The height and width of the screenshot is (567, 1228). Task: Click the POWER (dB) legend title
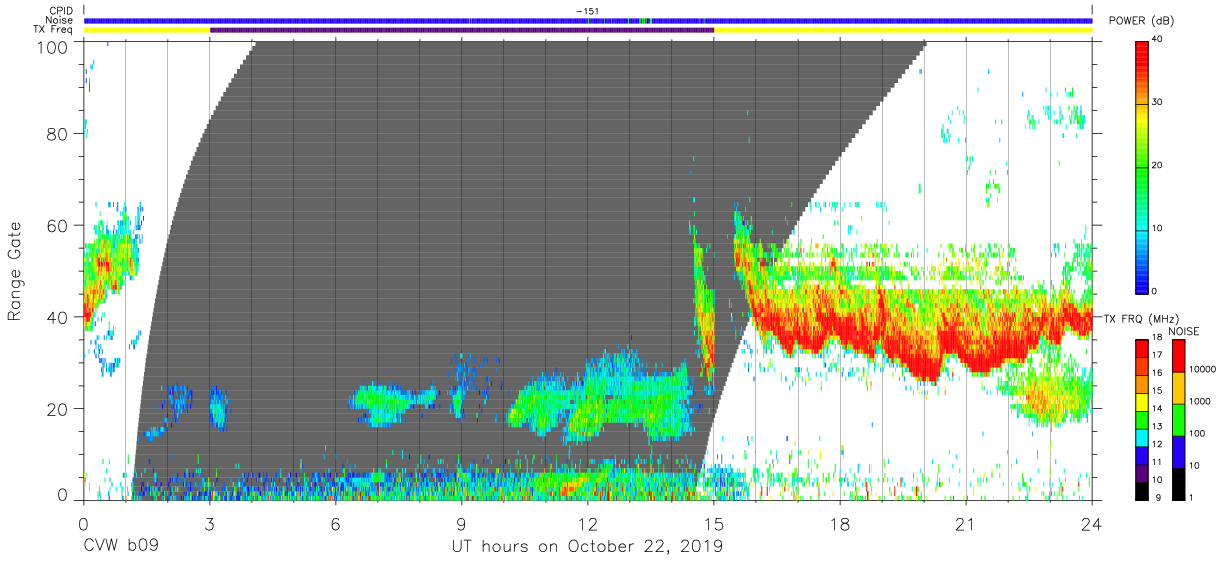[x=1141, y=21]
